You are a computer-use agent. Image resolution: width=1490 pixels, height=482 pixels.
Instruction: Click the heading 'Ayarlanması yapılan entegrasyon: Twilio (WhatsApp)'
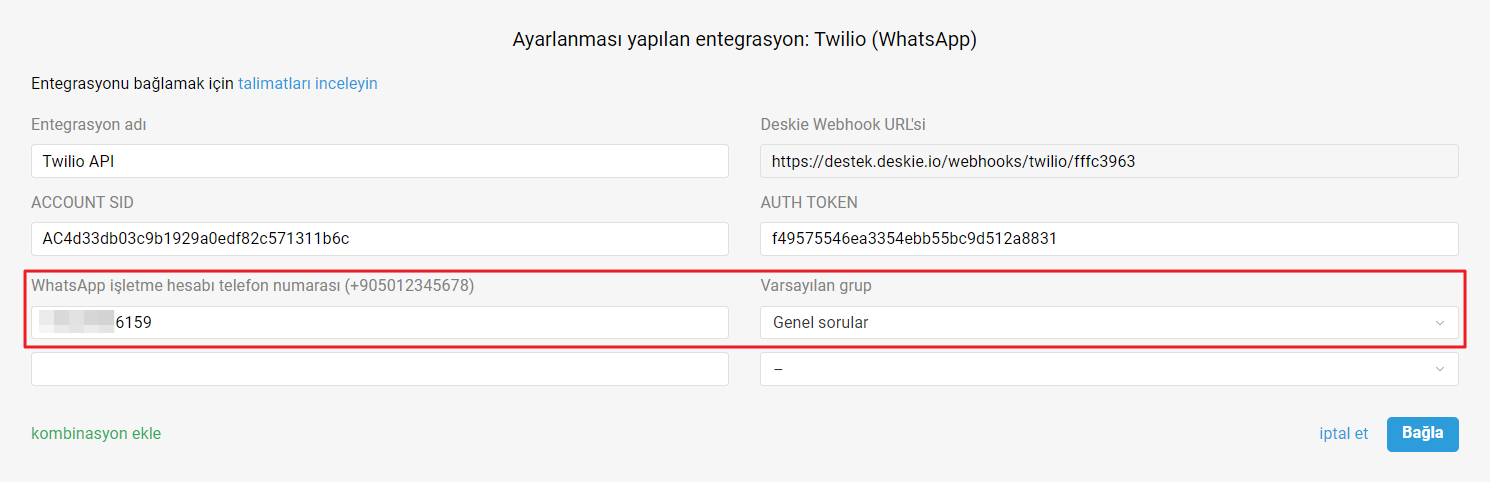pos(745,40)
